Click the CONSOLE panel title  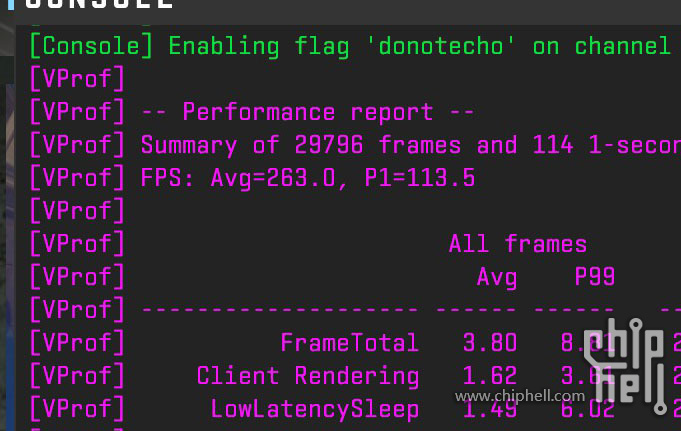[100, 4]
